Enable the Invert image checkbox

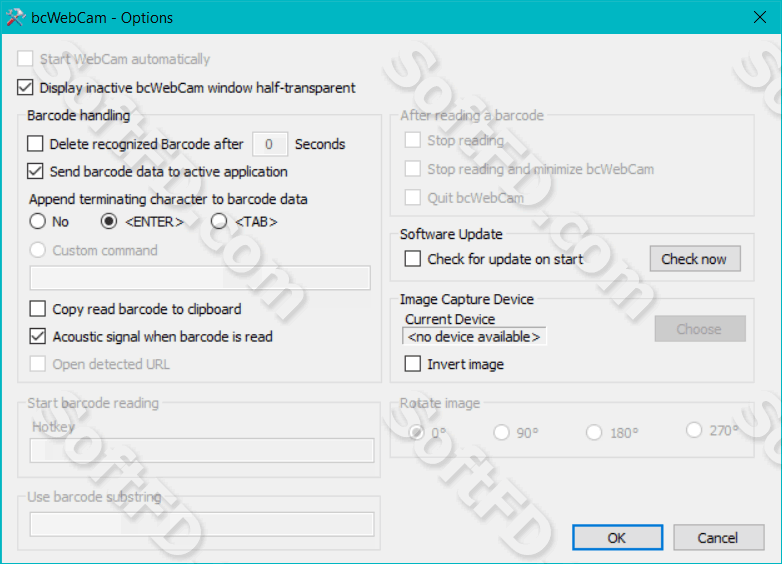click(x=412, y=364)
